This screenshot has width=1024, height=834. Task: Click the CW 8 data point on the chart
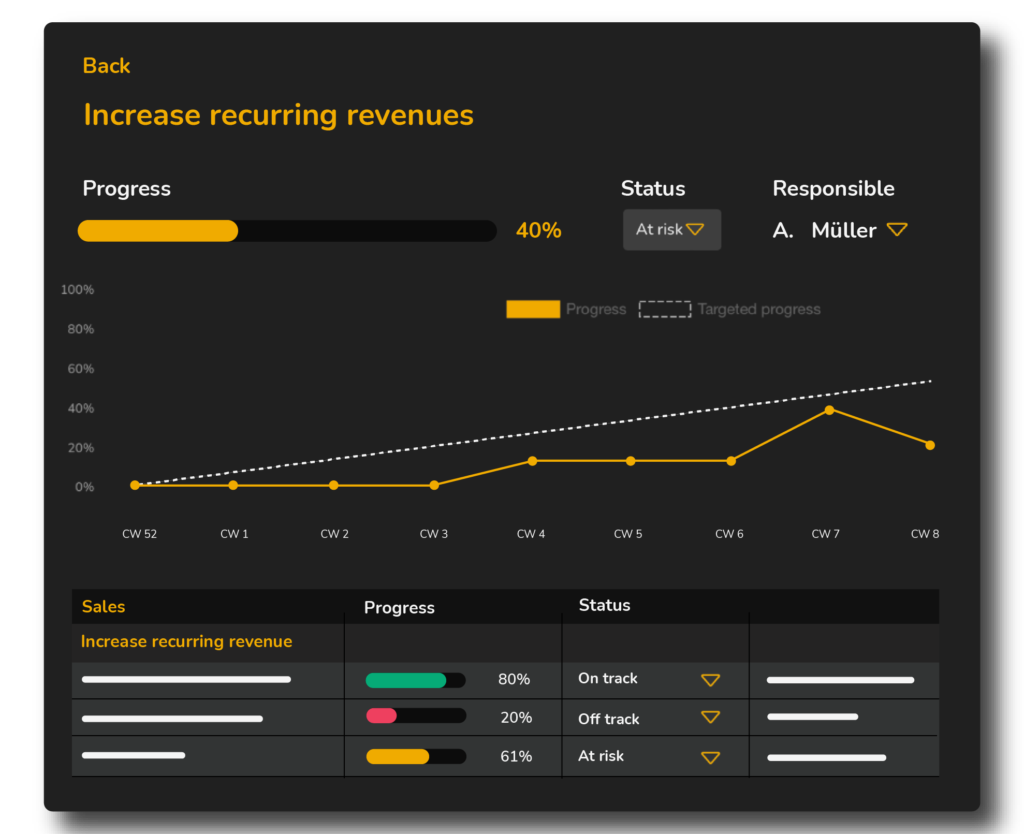929,444
